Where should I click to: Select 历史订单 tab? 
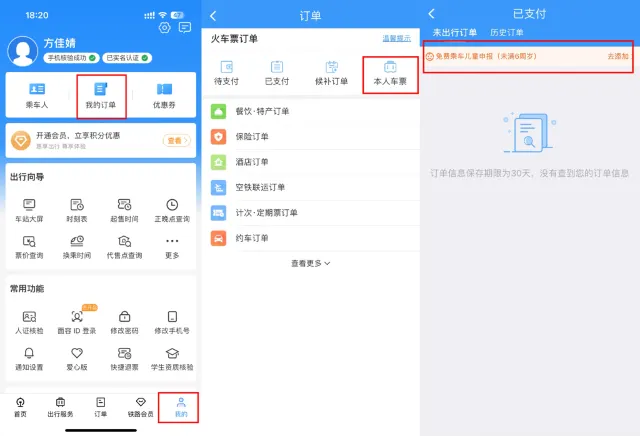point(507,32)
